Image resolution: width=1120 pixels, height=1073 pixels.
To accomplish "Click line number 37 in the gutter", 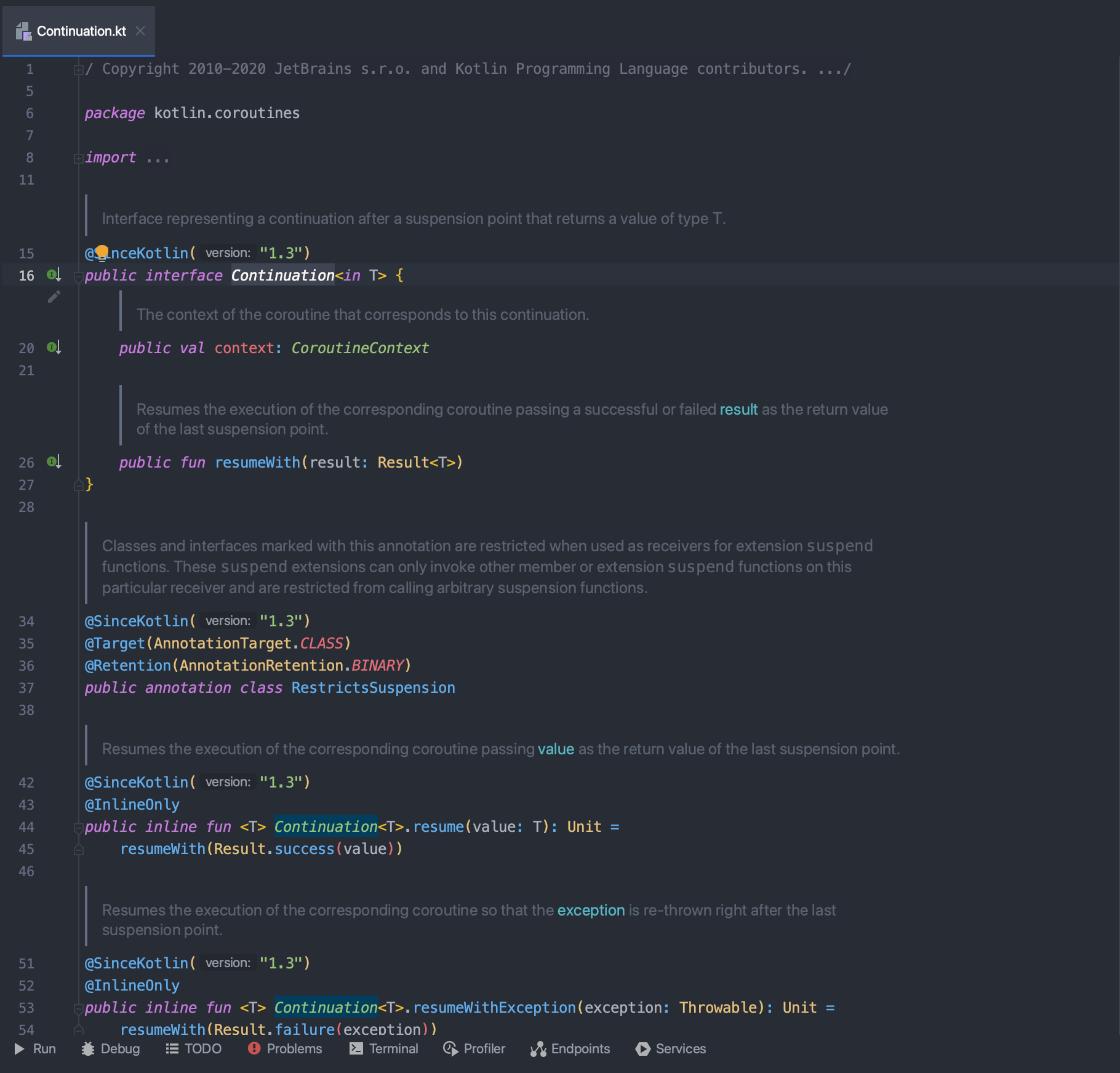I will (x=26, y=687).
